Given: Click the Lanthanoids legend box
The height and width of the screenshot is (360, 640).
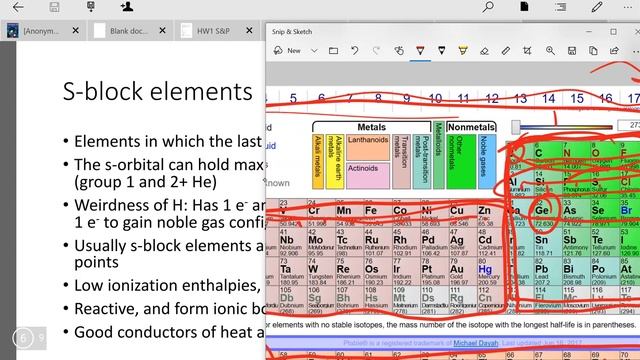Looking at the screenshot, I should [x=368, y=147].
